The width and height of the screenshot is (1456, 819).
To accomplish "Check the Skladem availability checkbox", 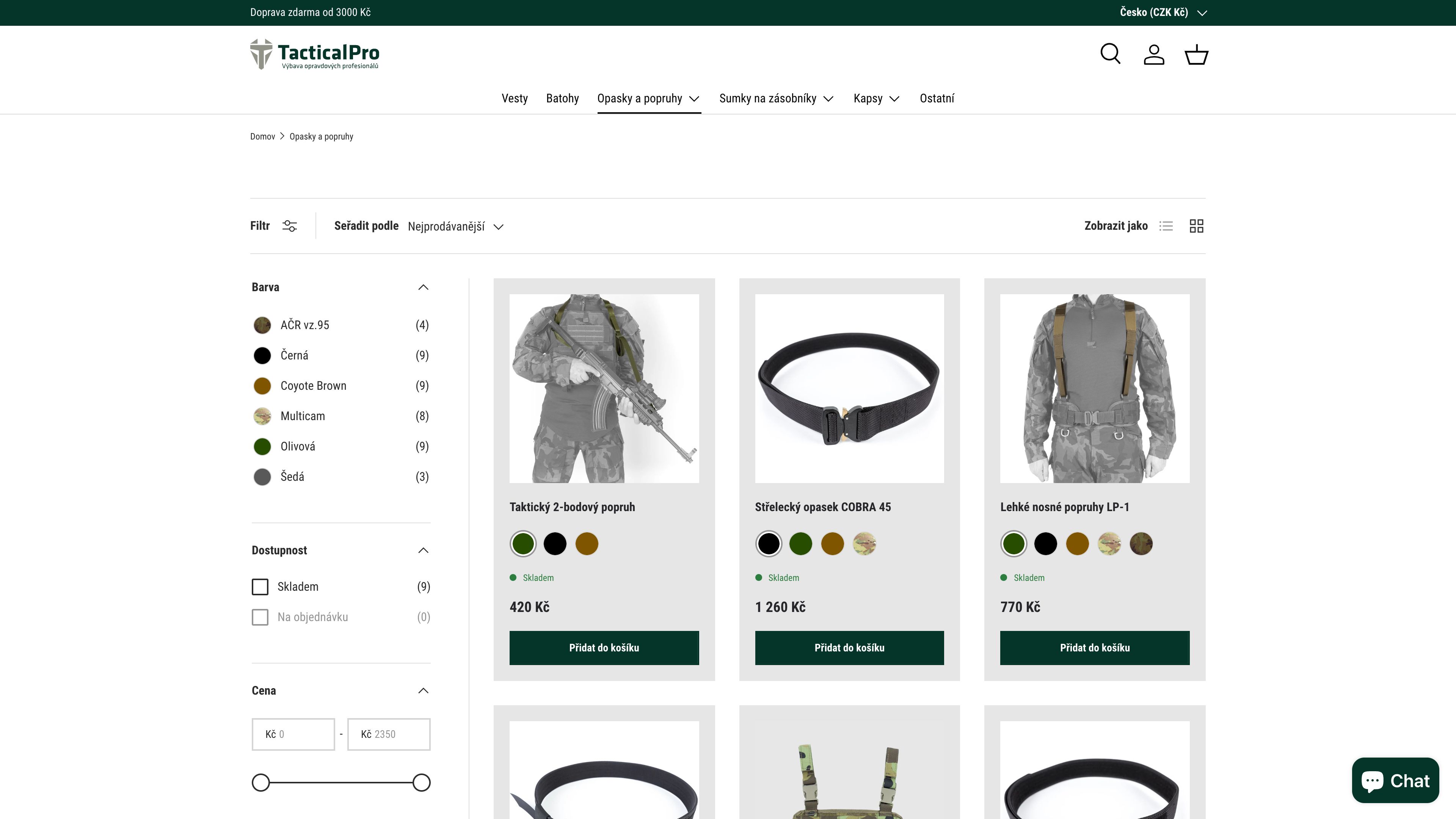I will 260,587.
